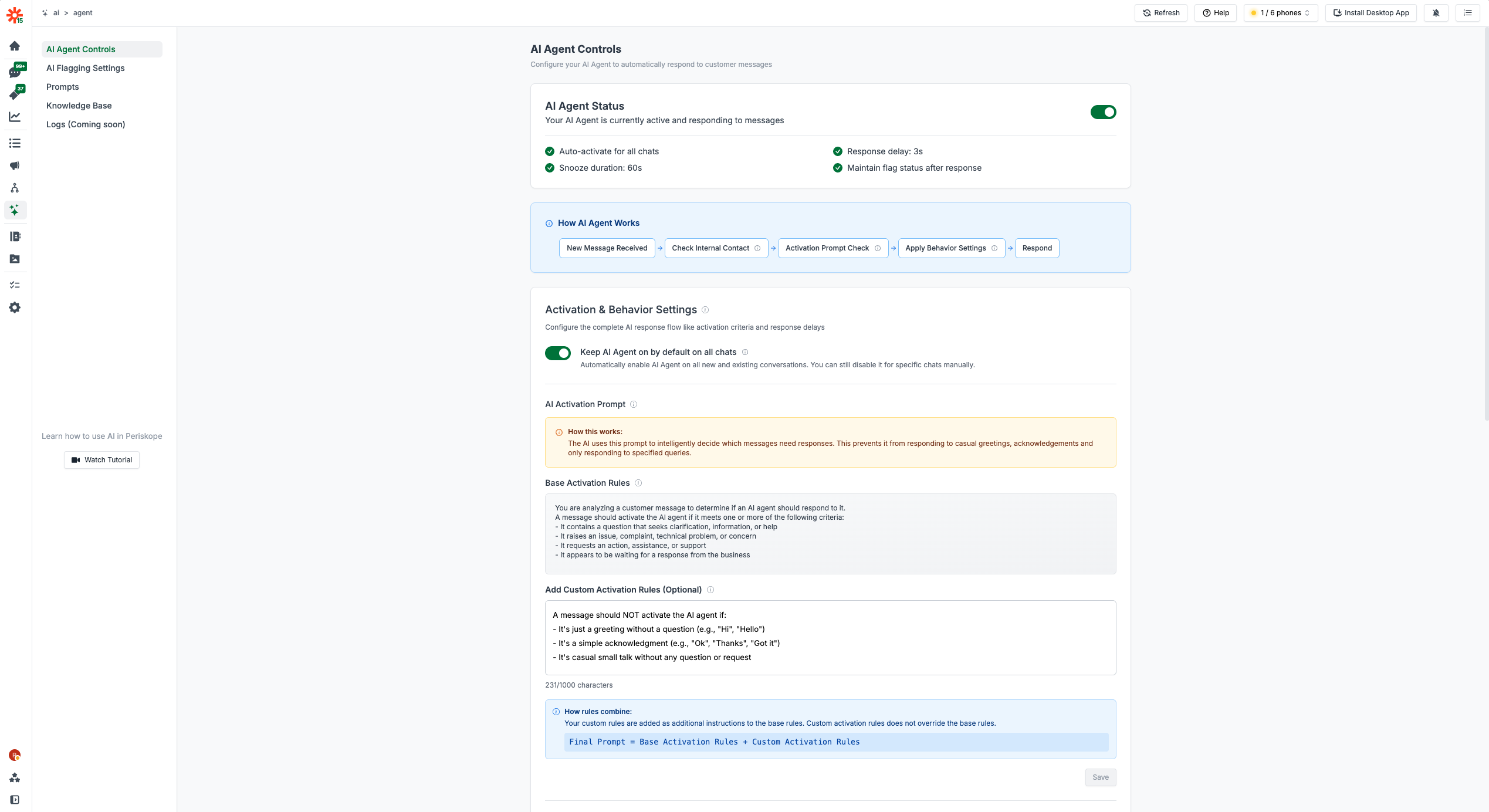Click the Refresh button
The width and height of the screenshot is (1489, 812).
click(x=1160, y=13)
